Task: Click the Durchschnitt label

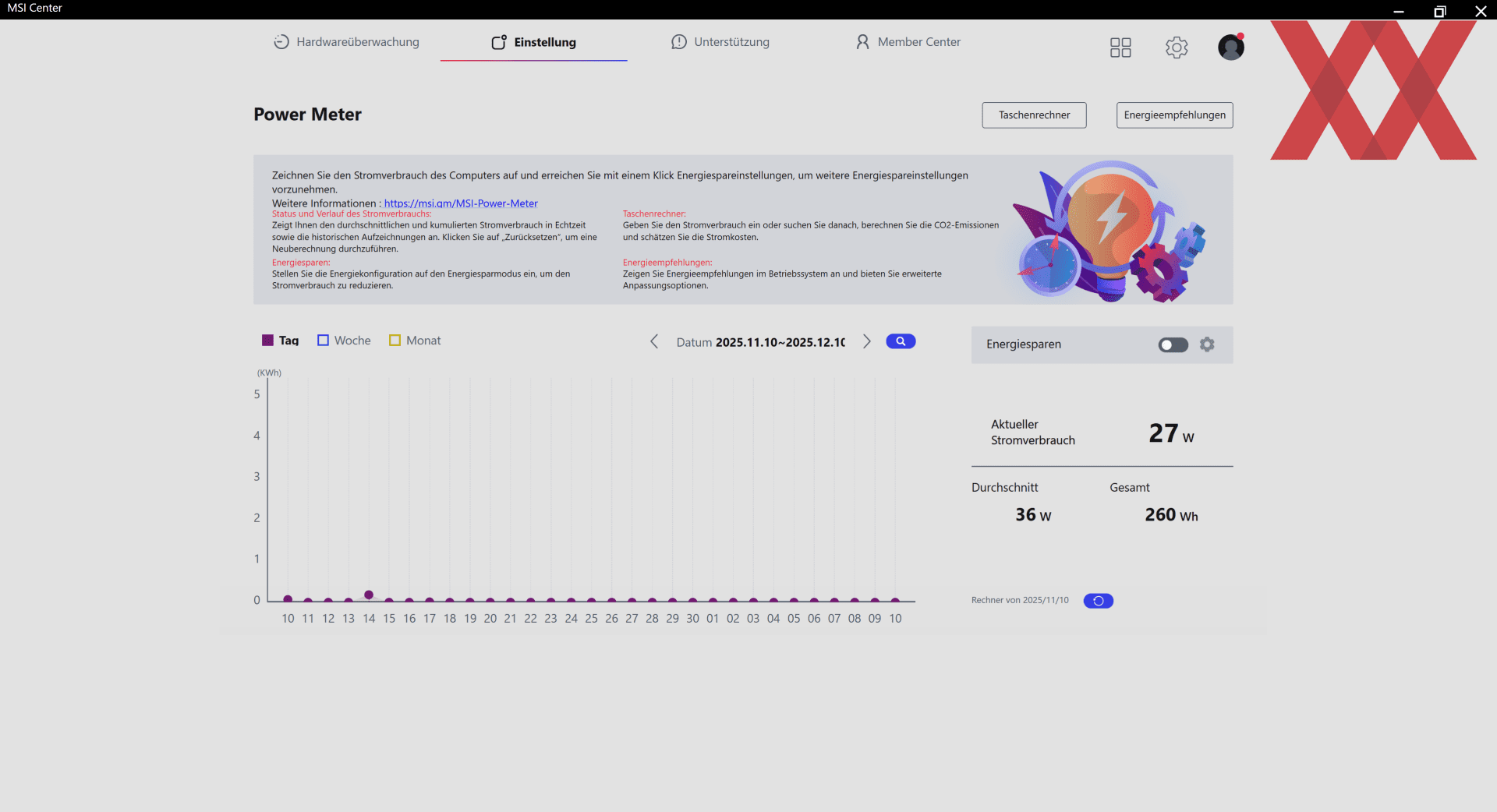Action: point(1004,488)
